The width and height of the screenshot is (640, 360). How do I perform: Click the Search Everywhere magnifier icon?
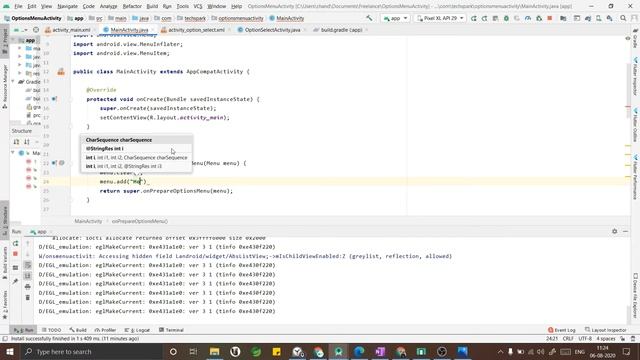point(623,18)
